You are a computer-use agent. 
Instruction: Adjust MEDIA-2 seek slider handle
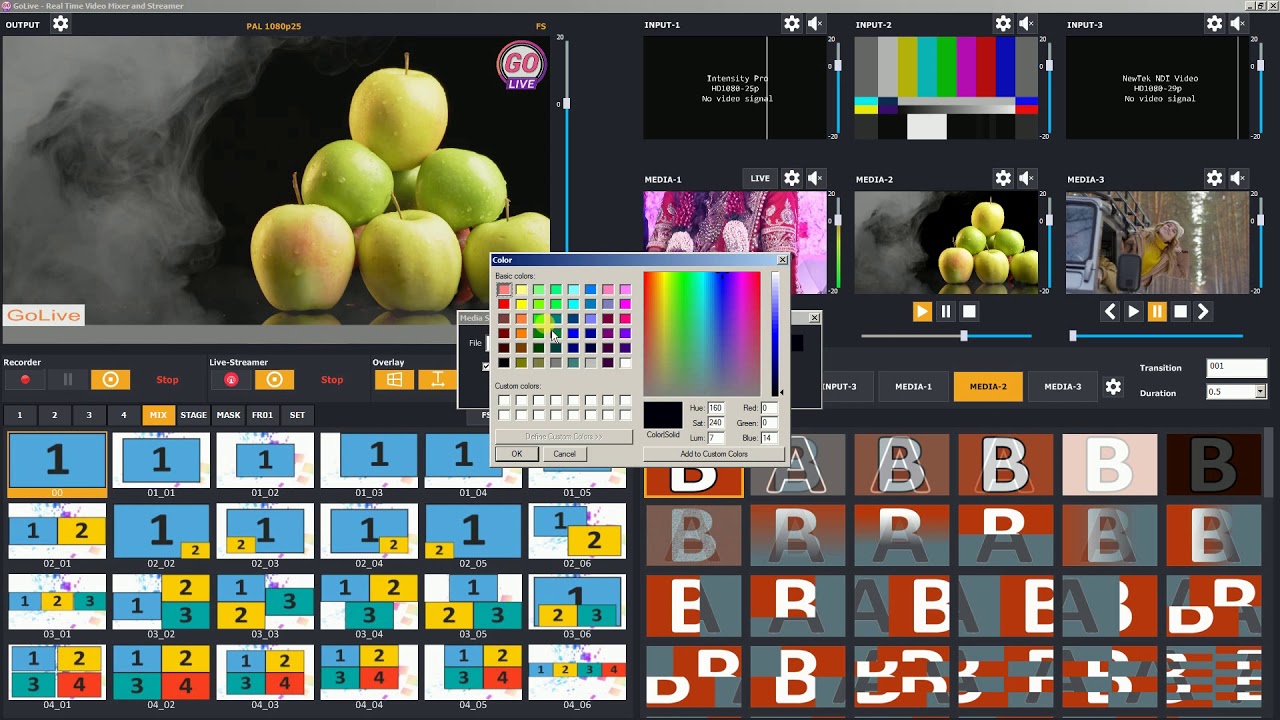(964, 336)
